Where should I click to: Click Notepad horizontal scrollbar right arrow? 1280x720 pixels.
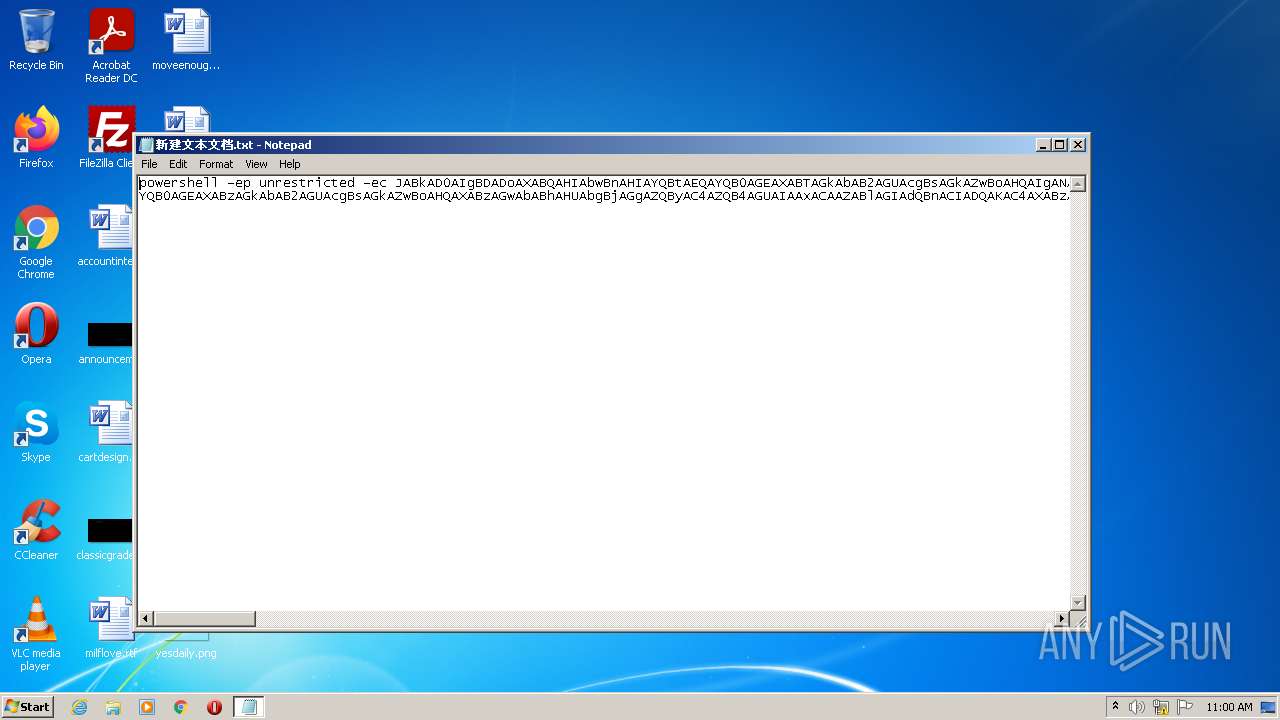1062,619
